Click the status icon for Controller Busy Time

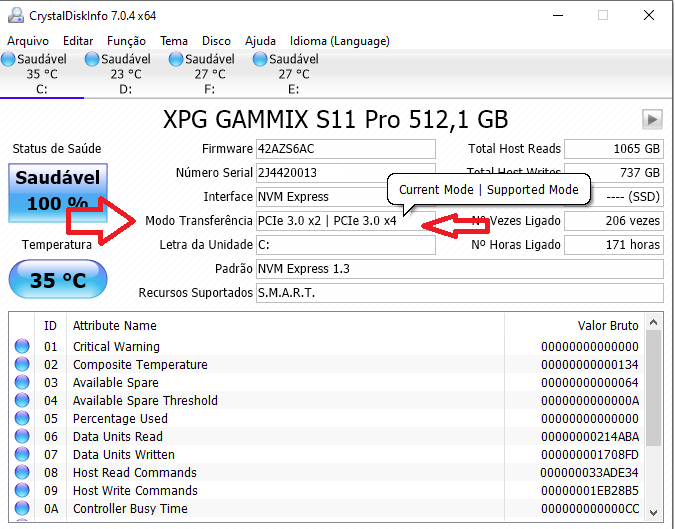[22, 509]
